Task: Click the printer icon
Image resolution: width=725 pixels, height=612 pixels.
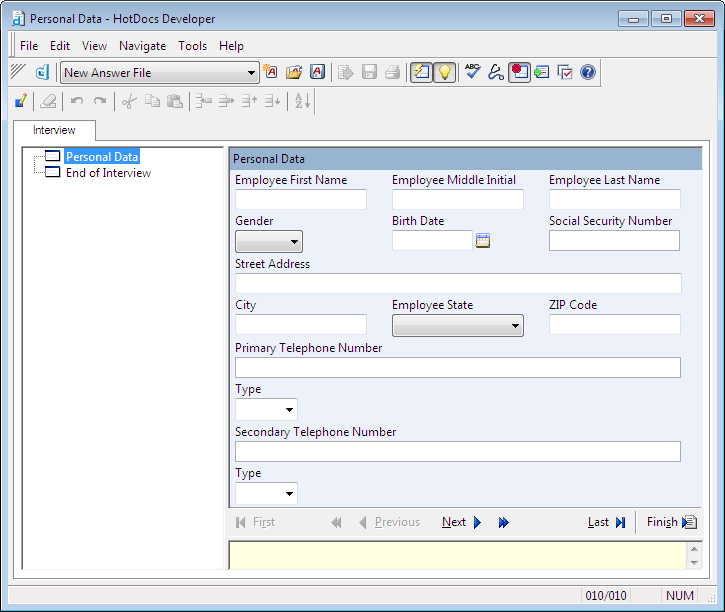Action: (392, 72)
